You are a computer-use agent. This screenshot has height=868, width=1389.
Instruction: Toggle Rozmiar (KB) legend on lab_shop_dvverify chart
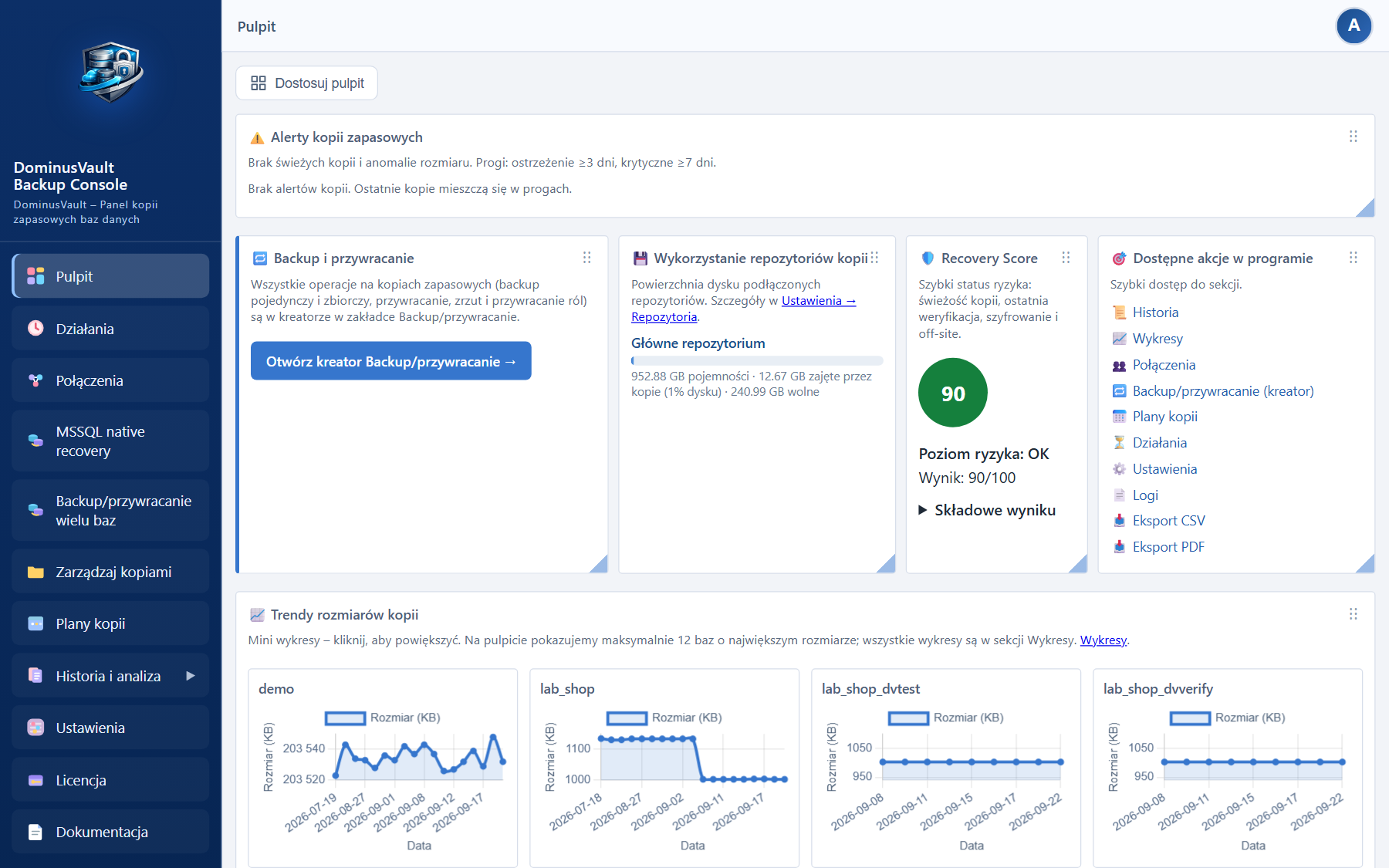point(1228,718)
